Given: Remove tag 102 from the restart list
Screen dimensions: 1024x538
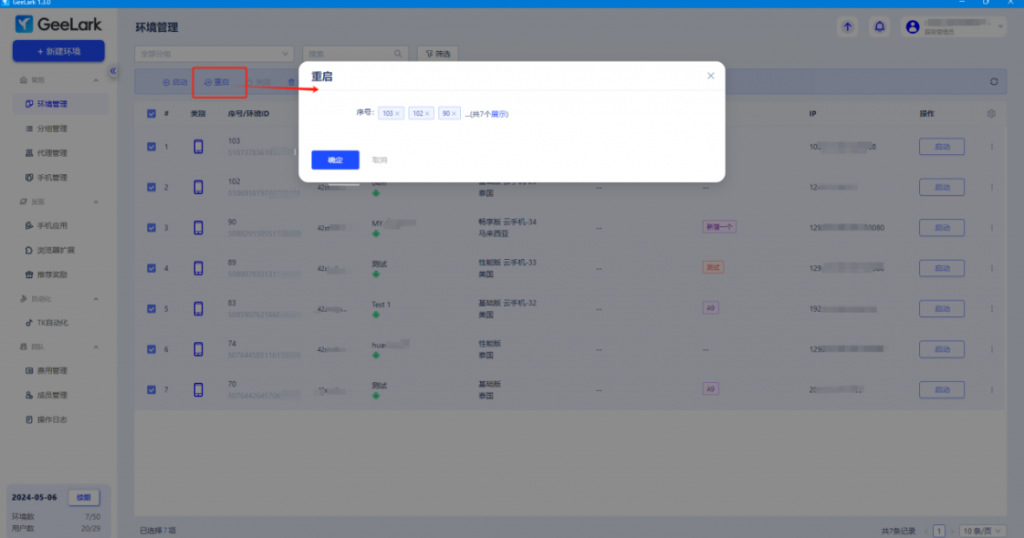Looking at the screenshot, I should click(x=428, y=114).
